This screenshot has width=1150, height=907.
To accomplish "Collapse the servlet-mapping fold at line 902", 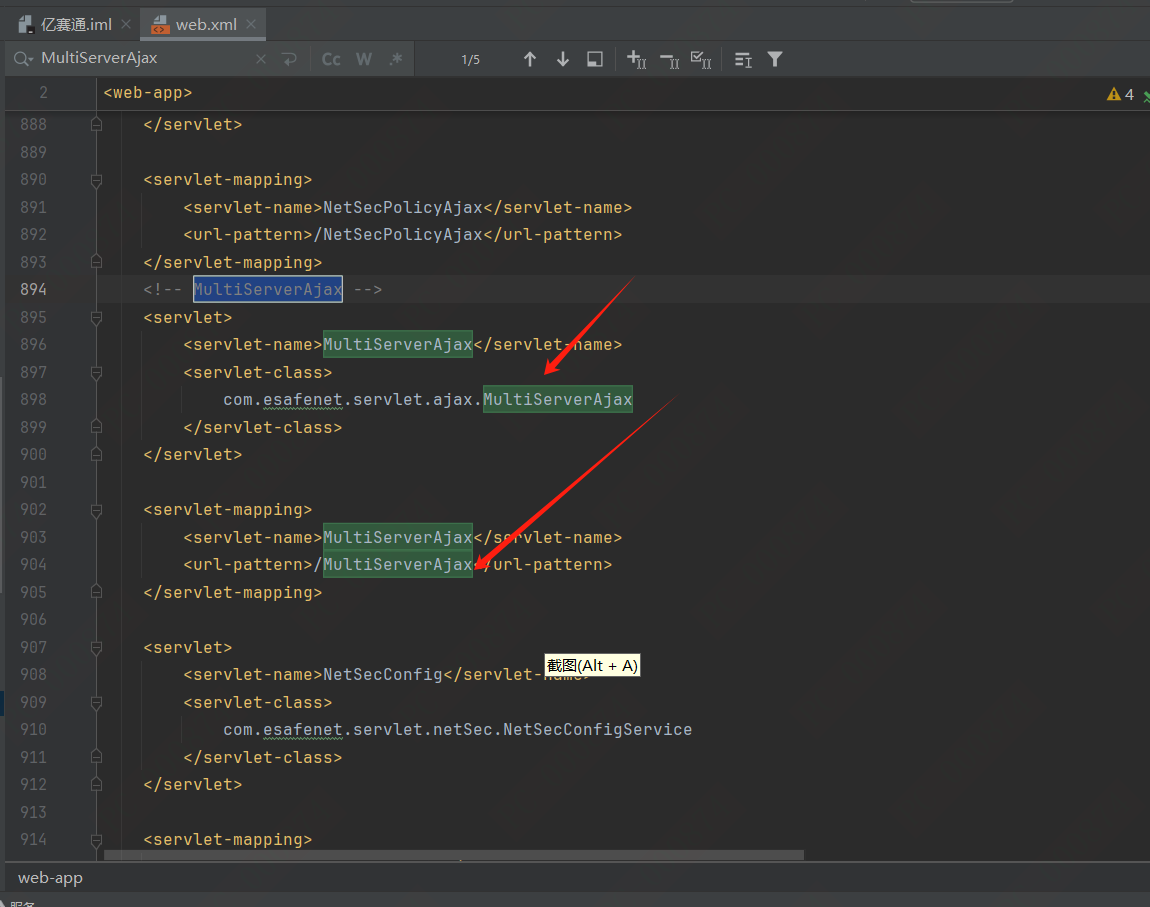I will click(x=96, y=510).
